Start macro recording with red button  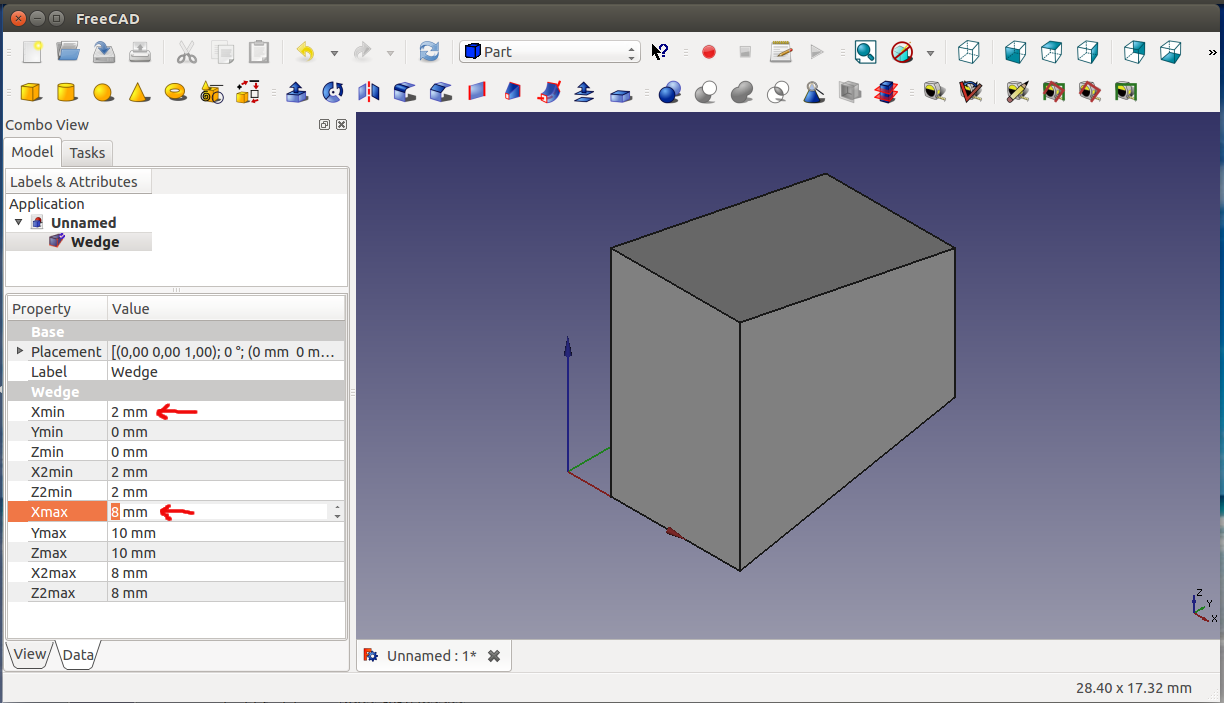click(709, 52)
